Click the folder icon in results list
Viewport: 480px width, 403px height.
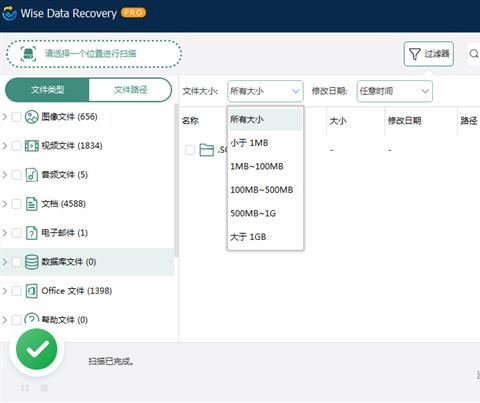[206, 150]
